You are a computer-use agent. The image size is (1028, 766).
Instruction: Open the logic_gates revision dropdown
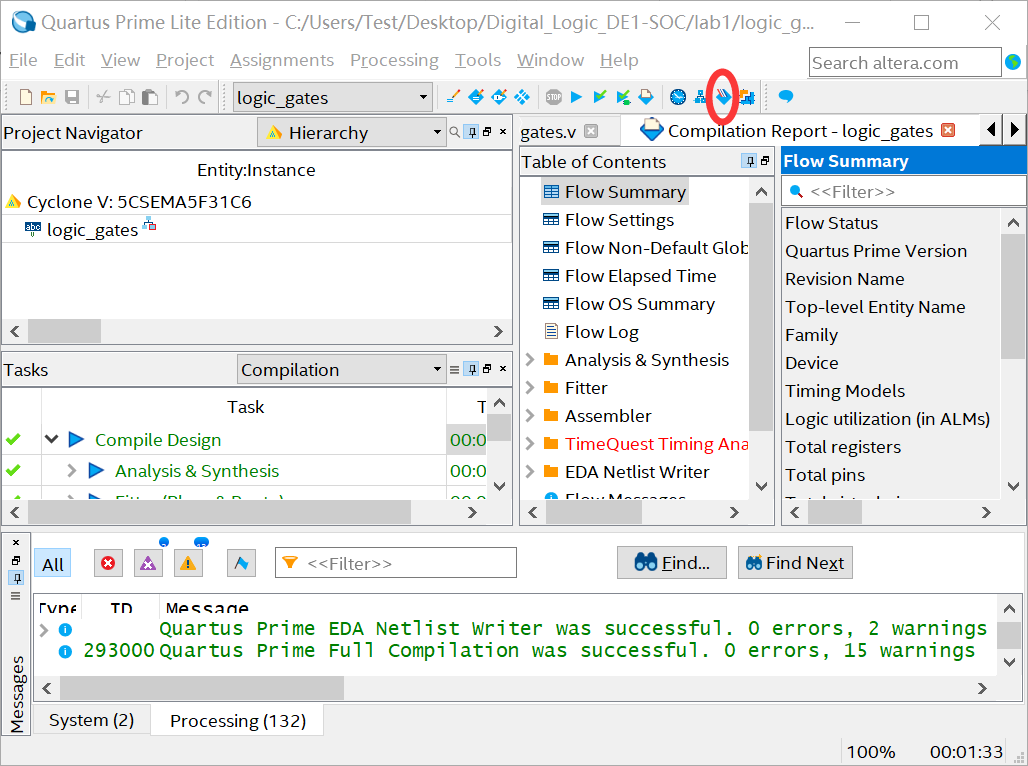[423, 97]
